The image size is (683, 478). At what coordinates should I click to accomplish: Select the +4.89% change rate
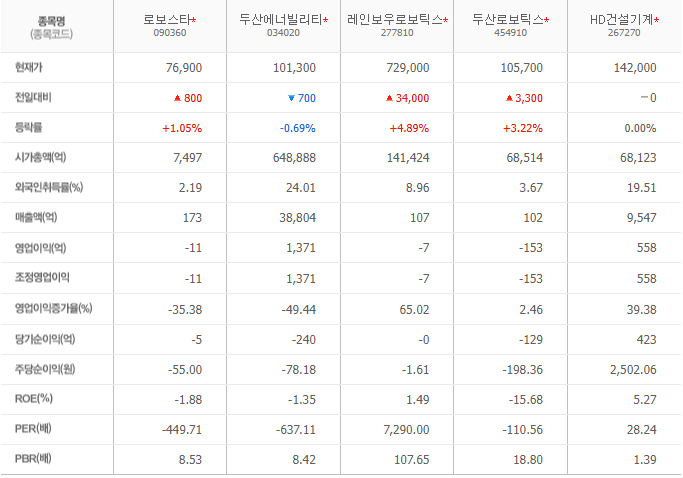tap(409, 128)
